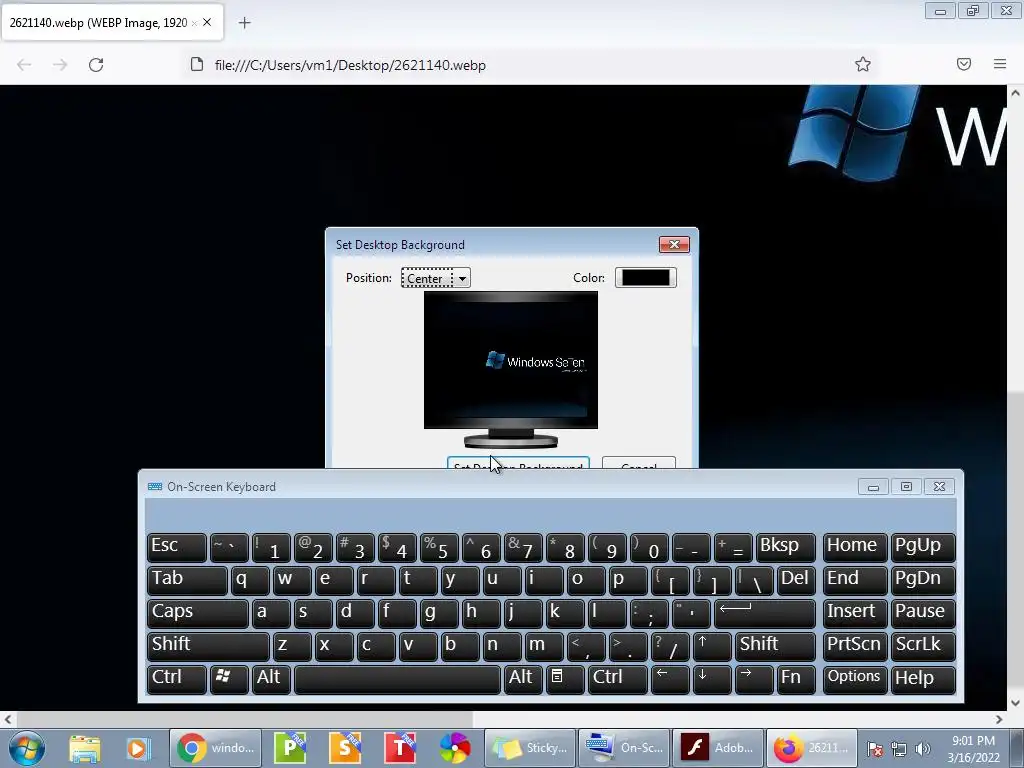Toggle left Alt key on On-Screen Keyboard
The image size is (1024, 768).
tap(270, 678)
